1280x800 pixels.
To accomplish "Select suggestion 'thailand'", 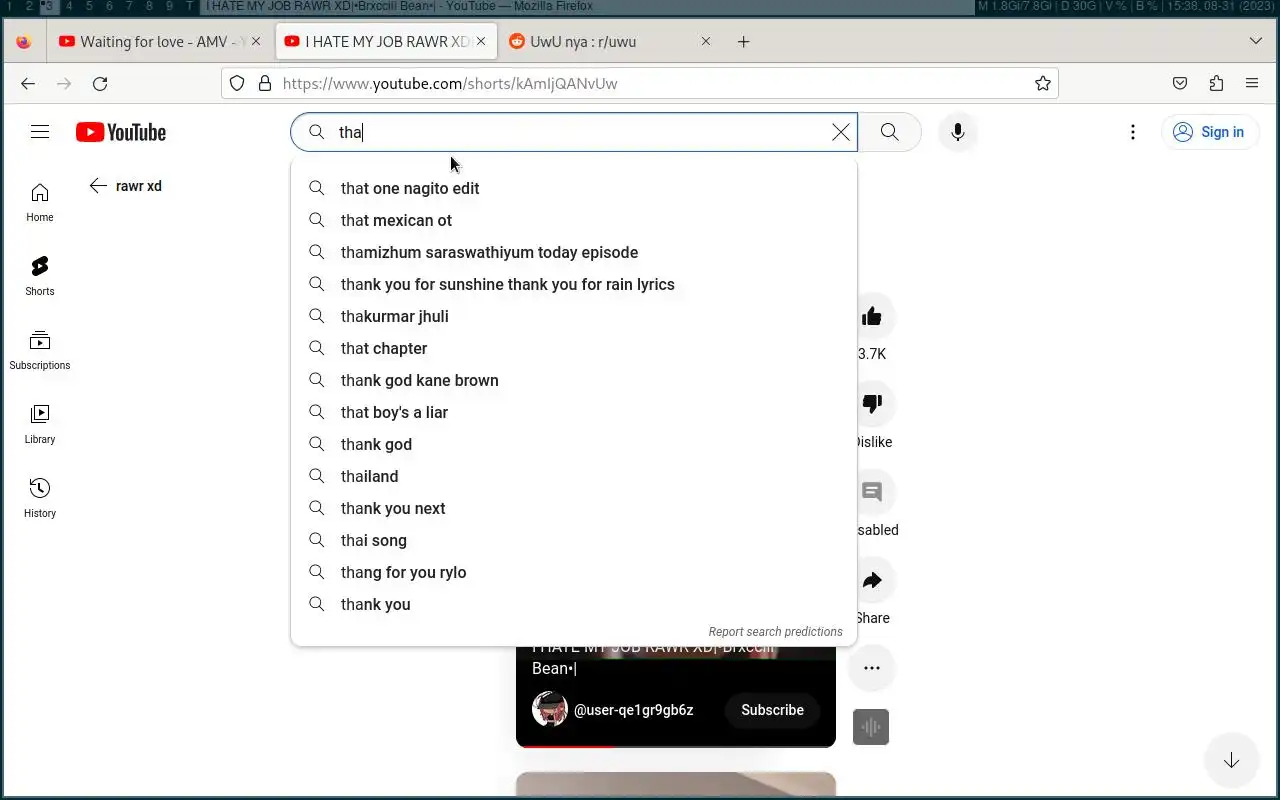I will click(574, 476).
